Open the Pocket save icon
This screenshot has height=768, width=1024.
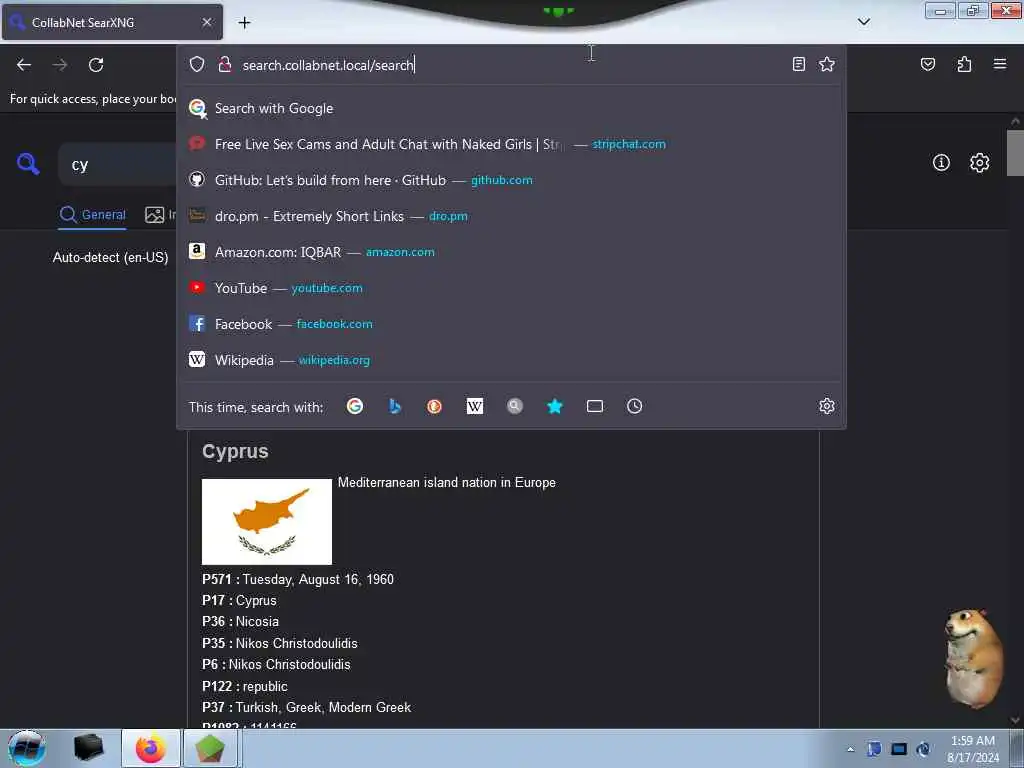[927, 64]
